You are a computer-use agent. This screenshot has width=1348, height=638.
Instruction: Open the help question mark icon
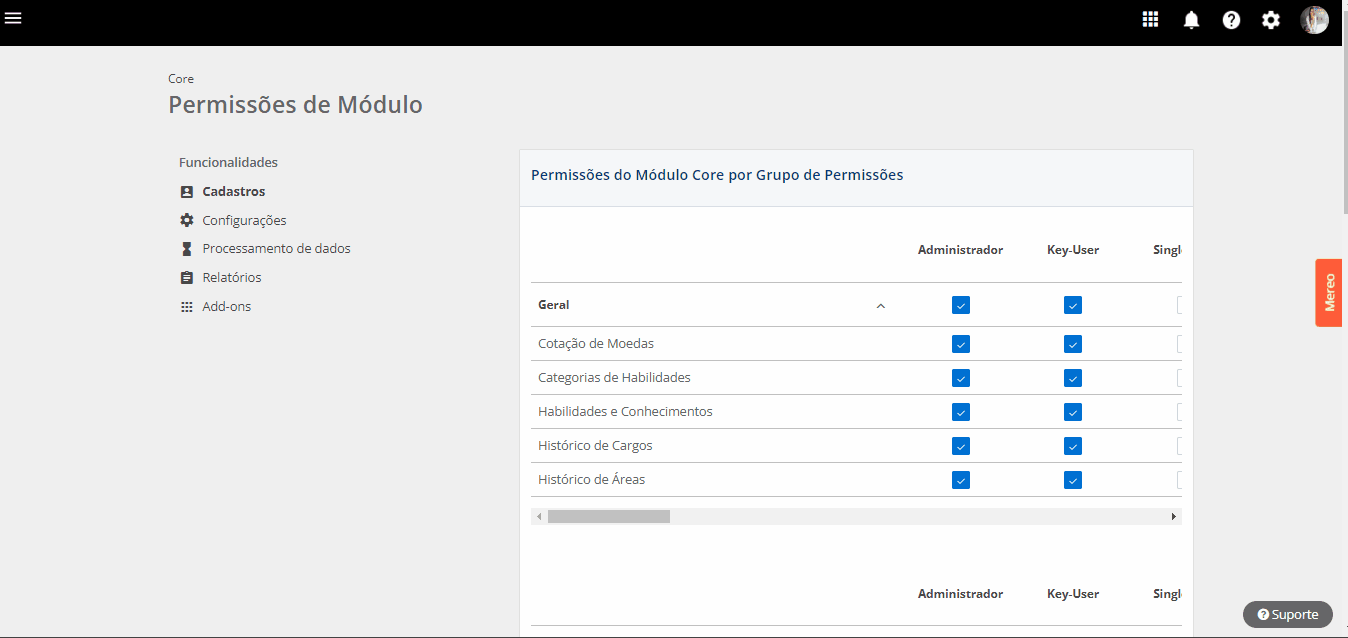tap(1231, 20)
